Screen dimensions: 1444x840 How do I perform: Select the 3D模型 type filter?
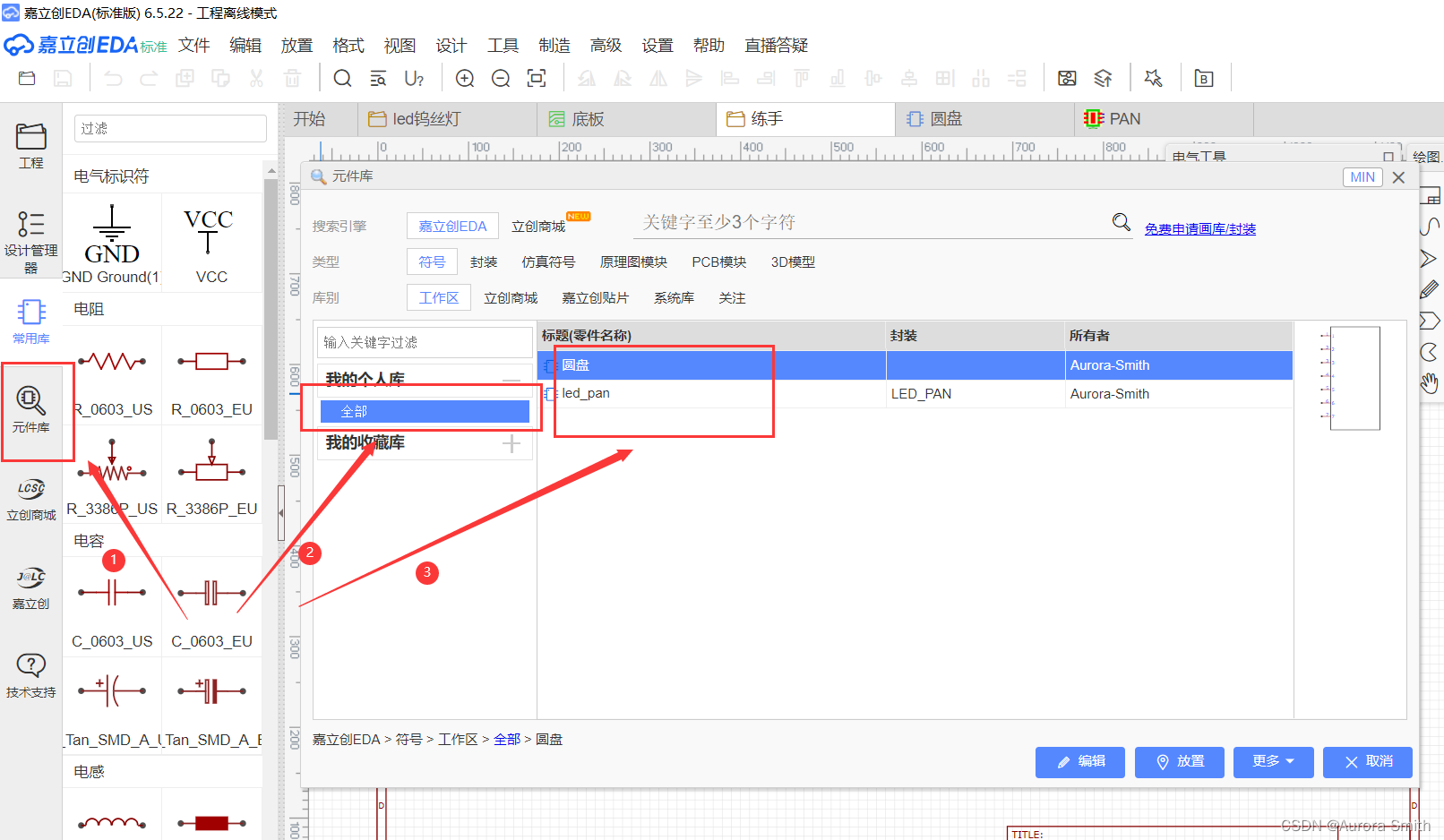point(793,261)
